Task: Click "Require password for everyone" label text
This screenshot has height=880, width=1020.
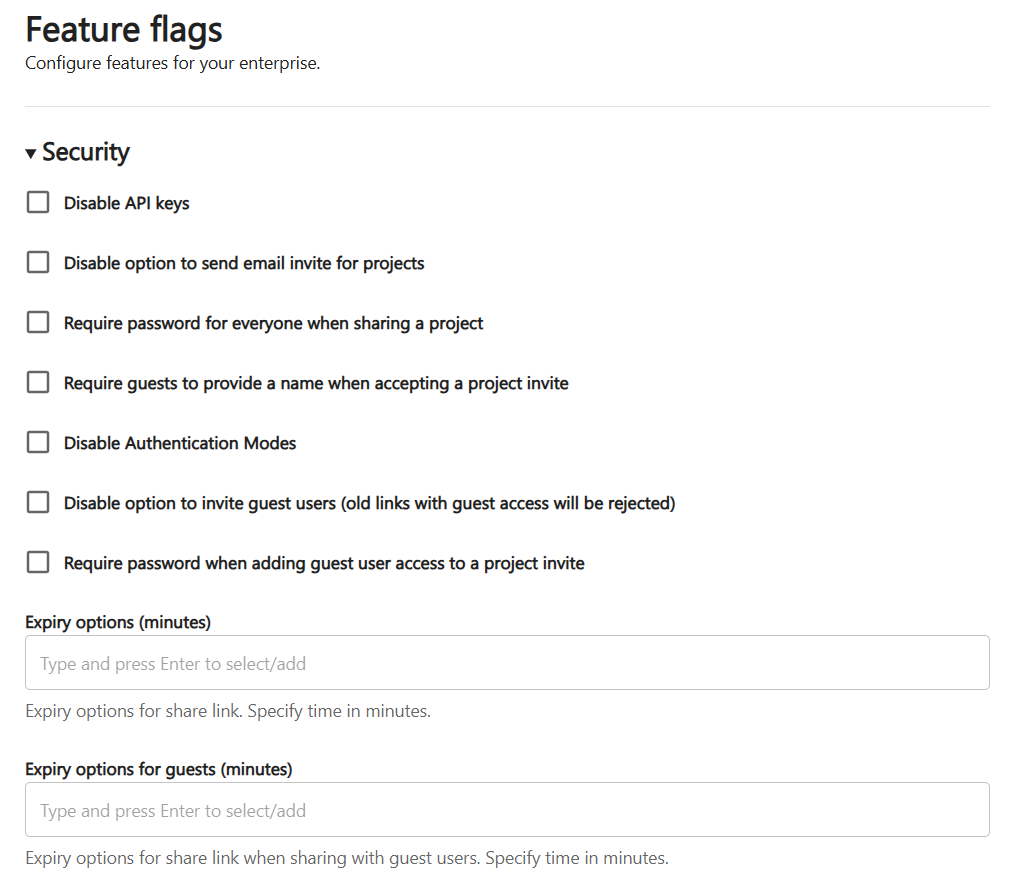Action: 274,323
